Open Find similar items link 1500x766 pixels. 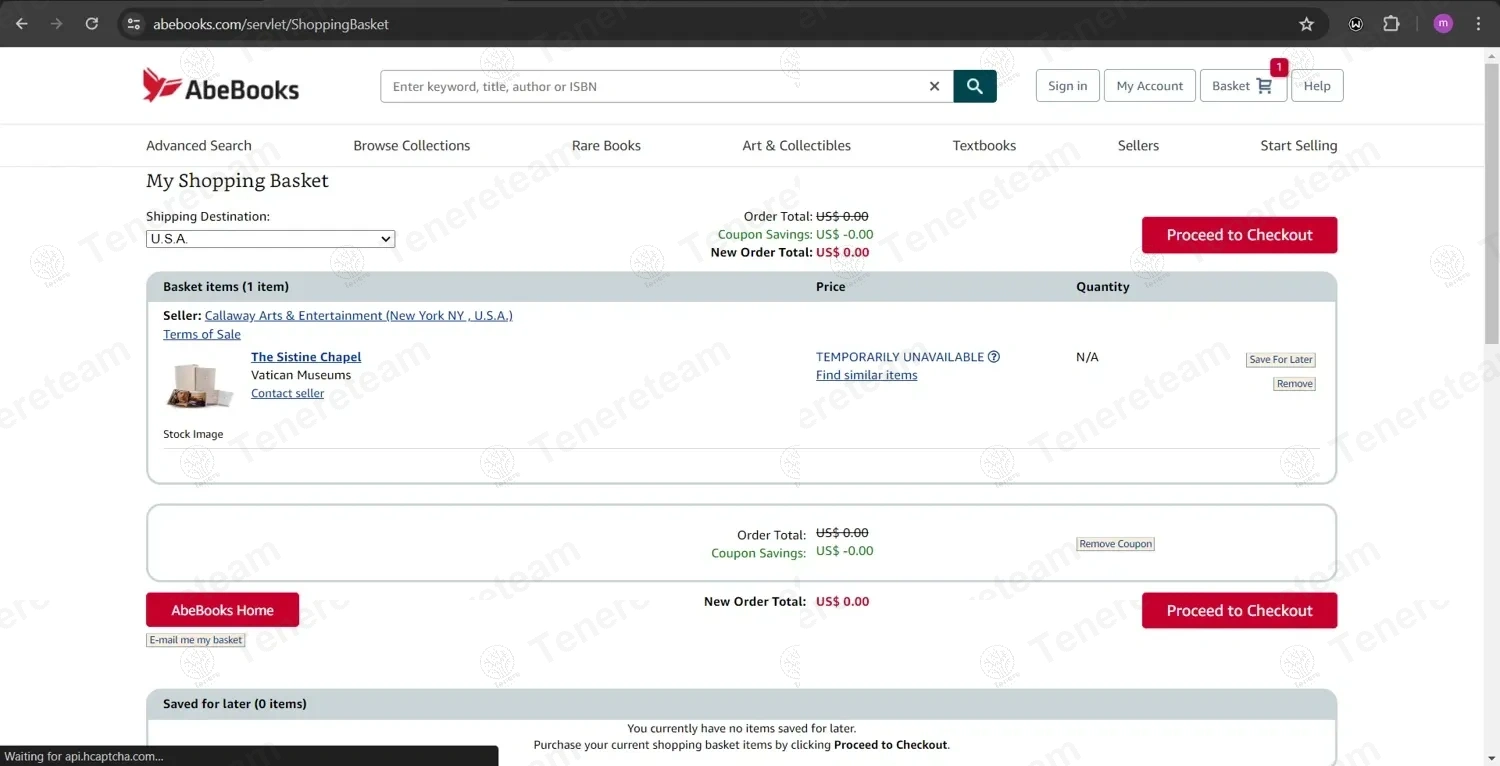click(866, 376)
